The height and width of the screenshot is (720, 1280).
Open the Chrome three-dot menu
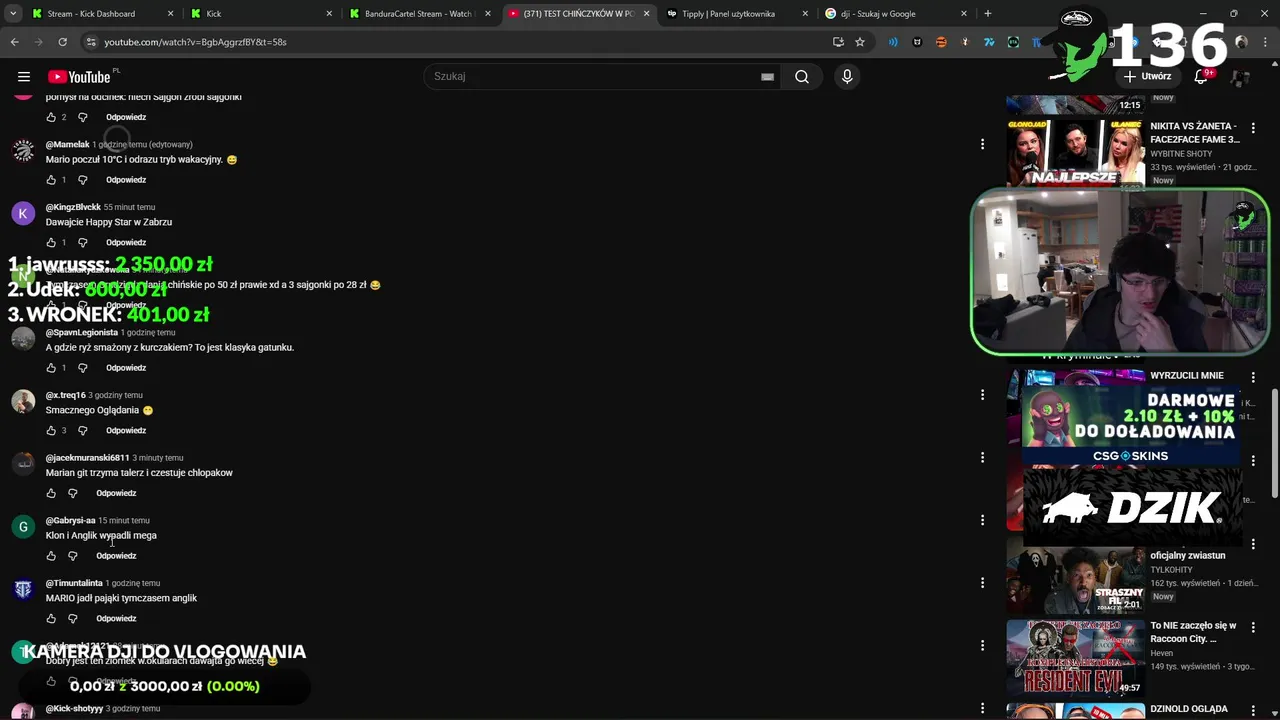[1267, 42]
